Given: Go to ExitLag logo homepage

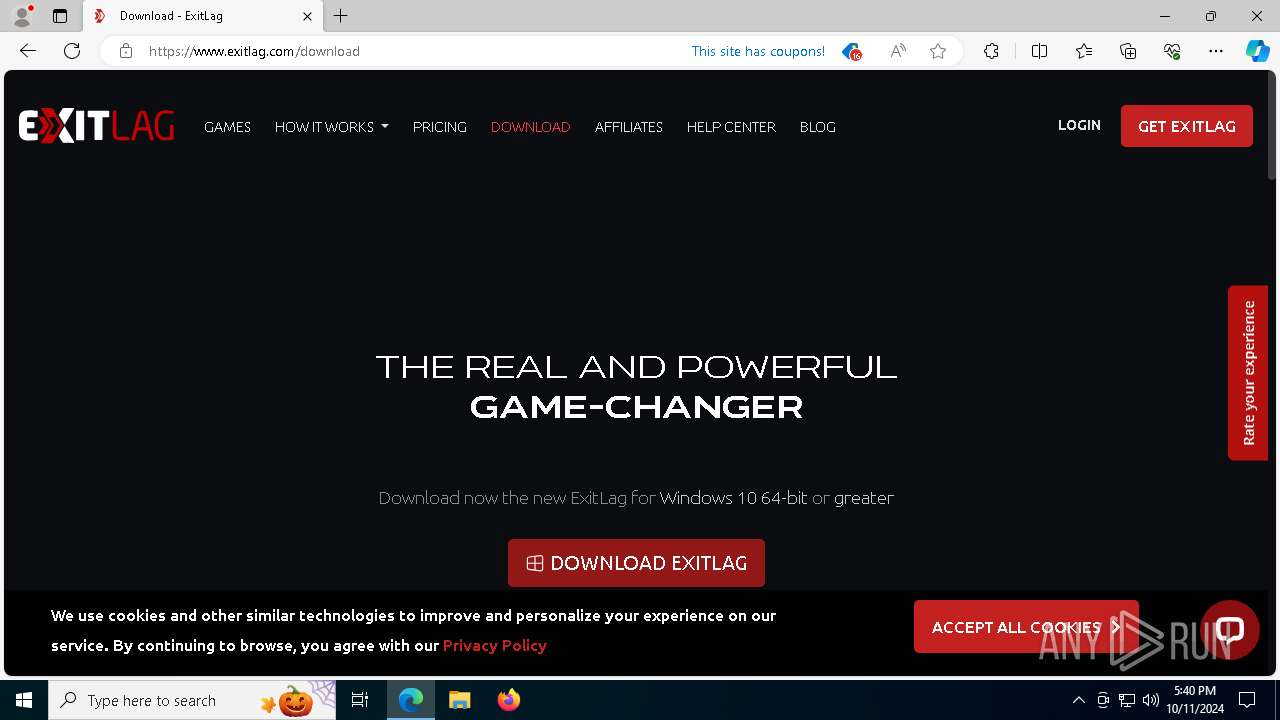Looking at the screenshot, I should (96, 126).
